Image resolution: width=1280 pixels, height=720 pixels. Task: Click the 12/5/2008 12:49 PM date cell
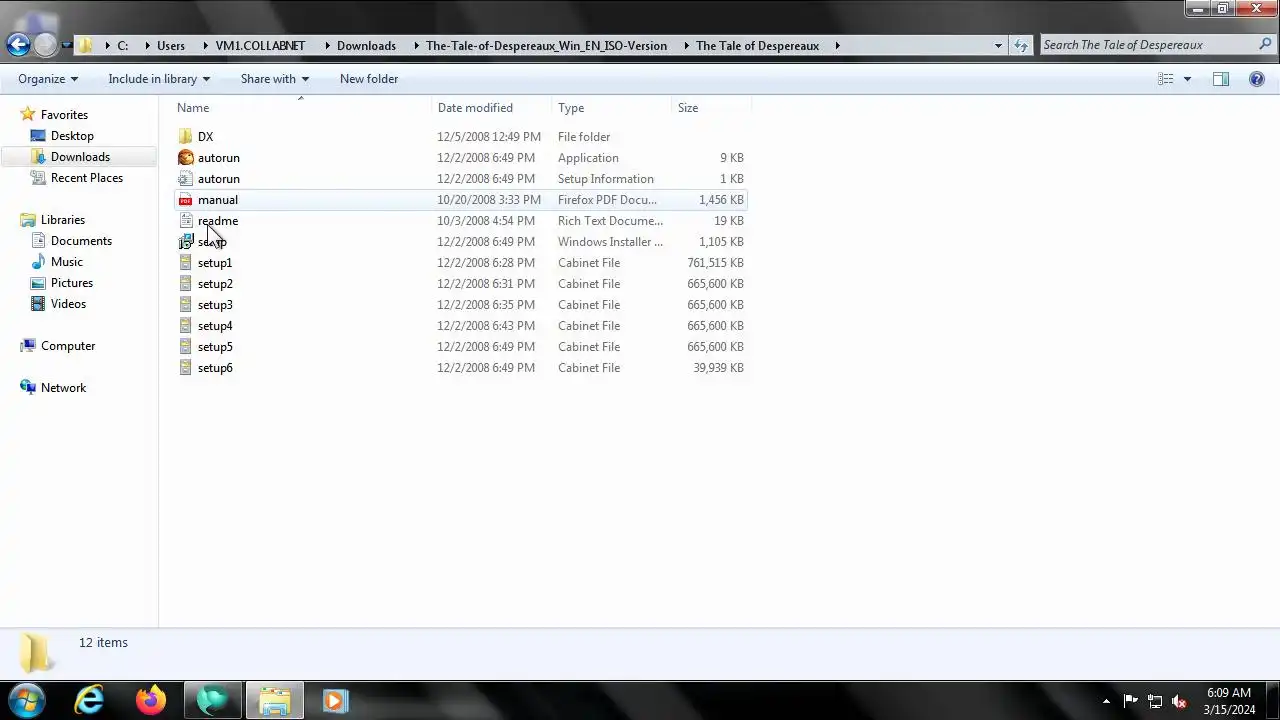489,137
